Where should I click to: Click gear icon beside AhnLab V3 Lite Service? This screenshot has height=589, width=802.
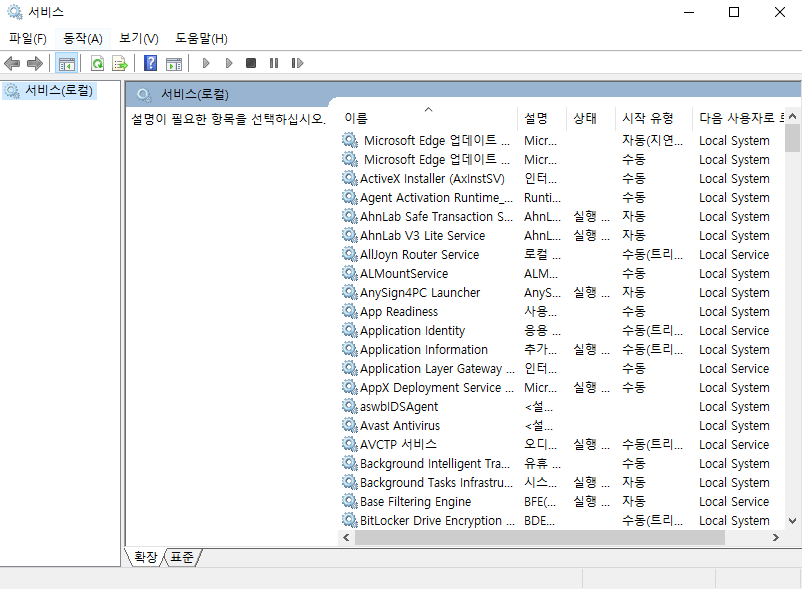coord(350,235)
